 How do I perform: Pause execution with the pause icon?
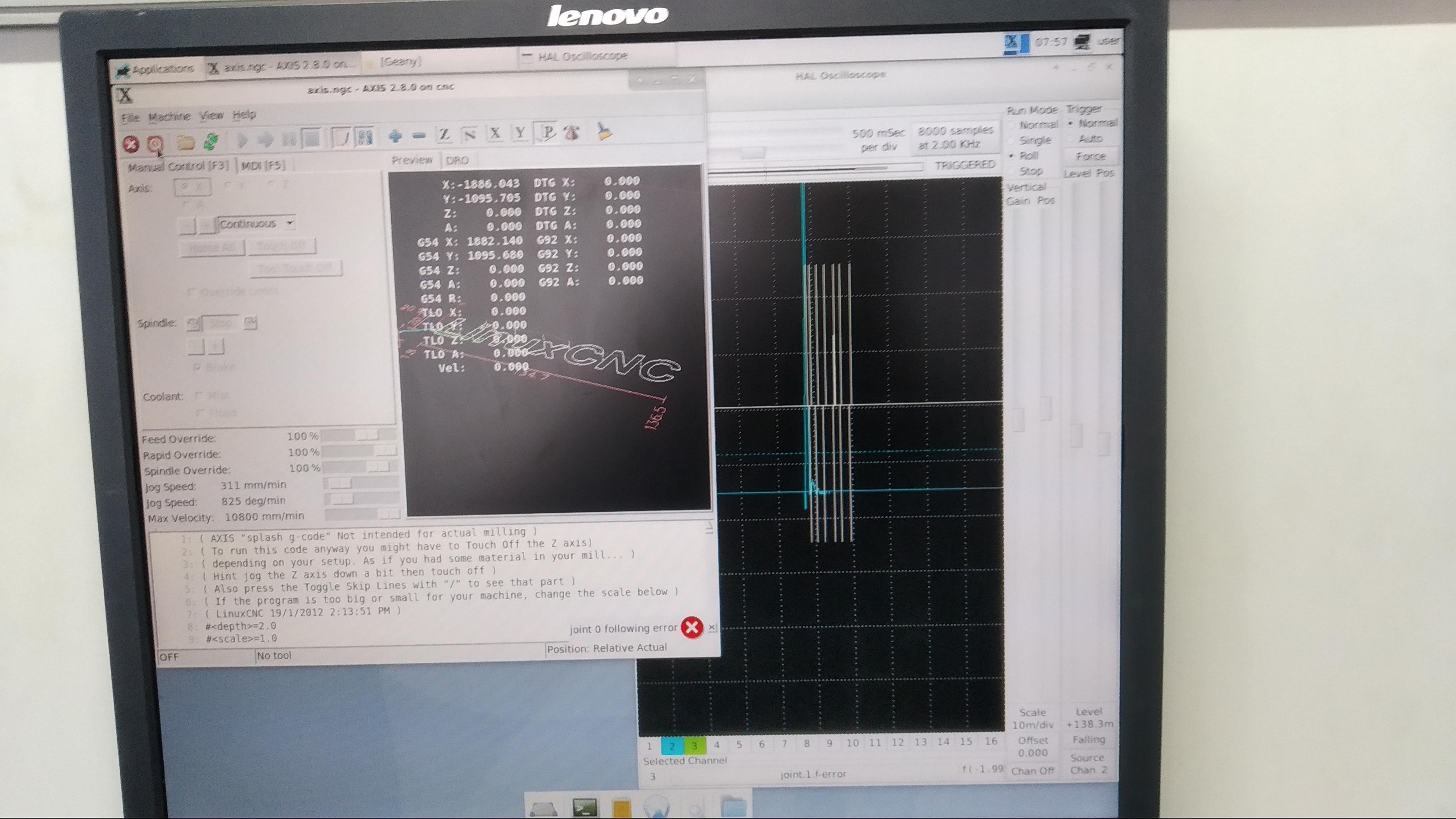click(288, 138)
